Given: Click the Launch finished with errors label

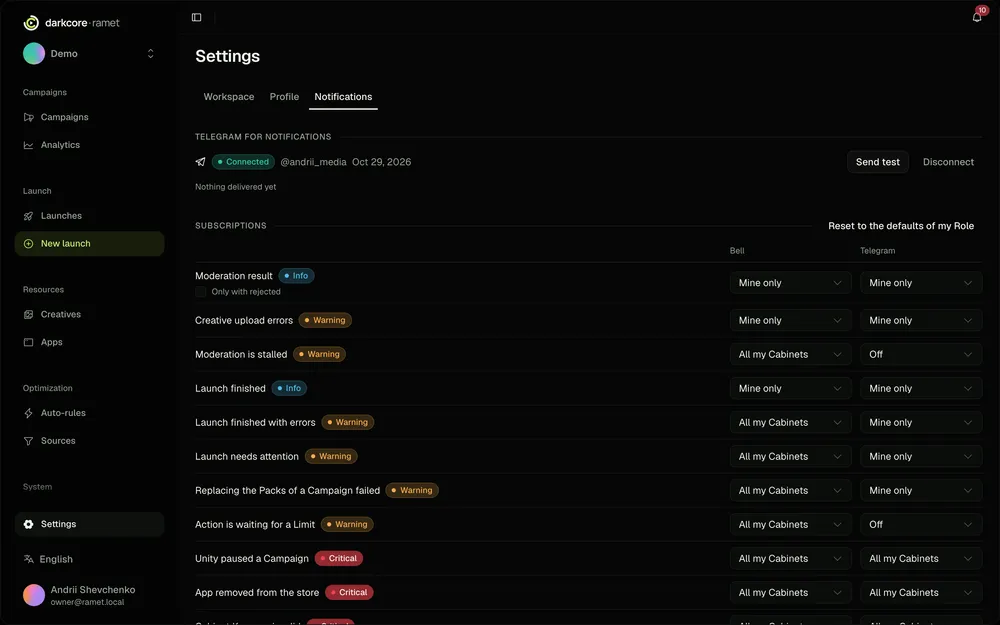Looking at the screenshot, I should click(x=255, y=422).
